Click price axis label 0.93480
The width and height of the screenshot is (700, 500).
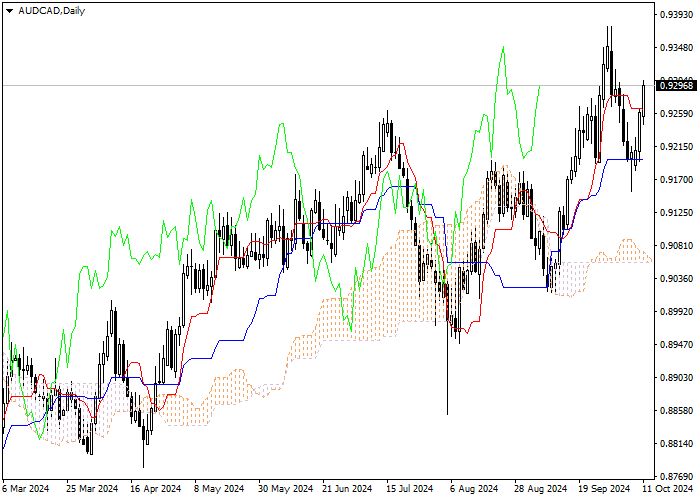click(x=677, y=48)
